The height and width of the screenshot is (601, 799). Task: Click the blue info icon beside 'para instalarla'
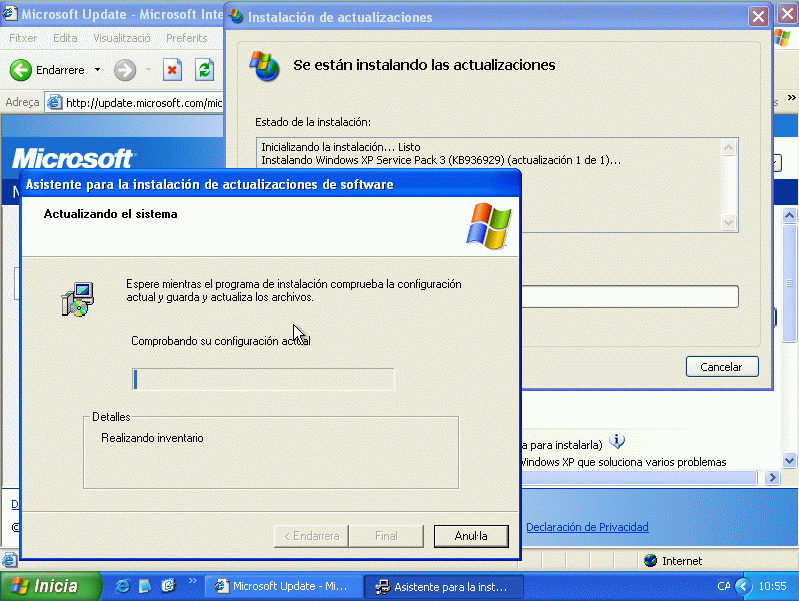click(x=617, y=441)
